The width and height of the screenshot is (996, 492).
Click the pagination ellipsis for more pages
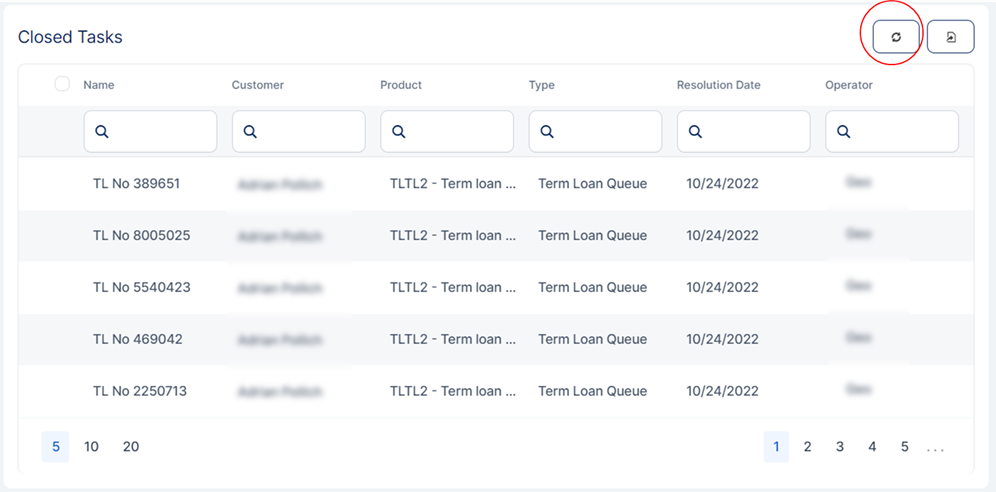pos(935,448)
